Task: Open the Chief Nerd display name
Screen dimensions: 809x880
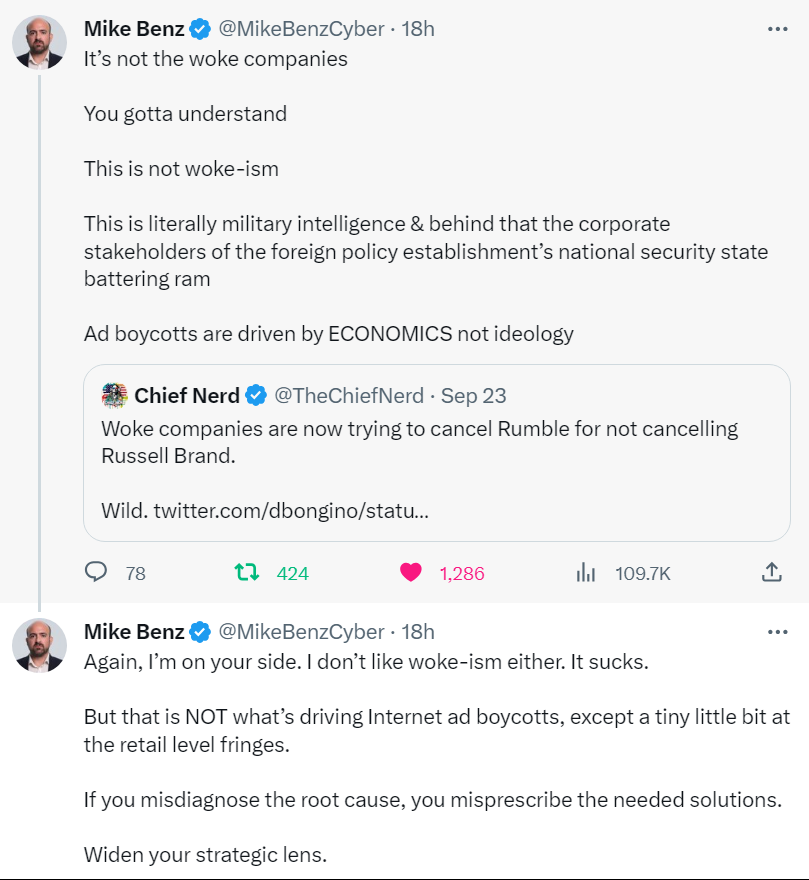Action: click(186, 396)
